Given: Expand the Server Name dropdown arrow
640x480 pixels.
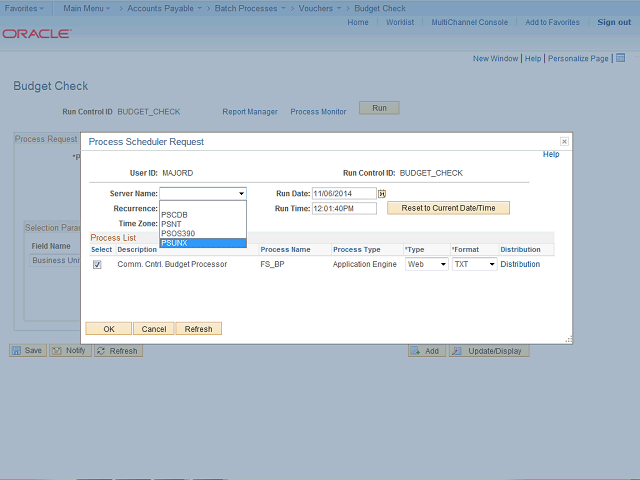Looking at the screenshot, I should 241,194.
